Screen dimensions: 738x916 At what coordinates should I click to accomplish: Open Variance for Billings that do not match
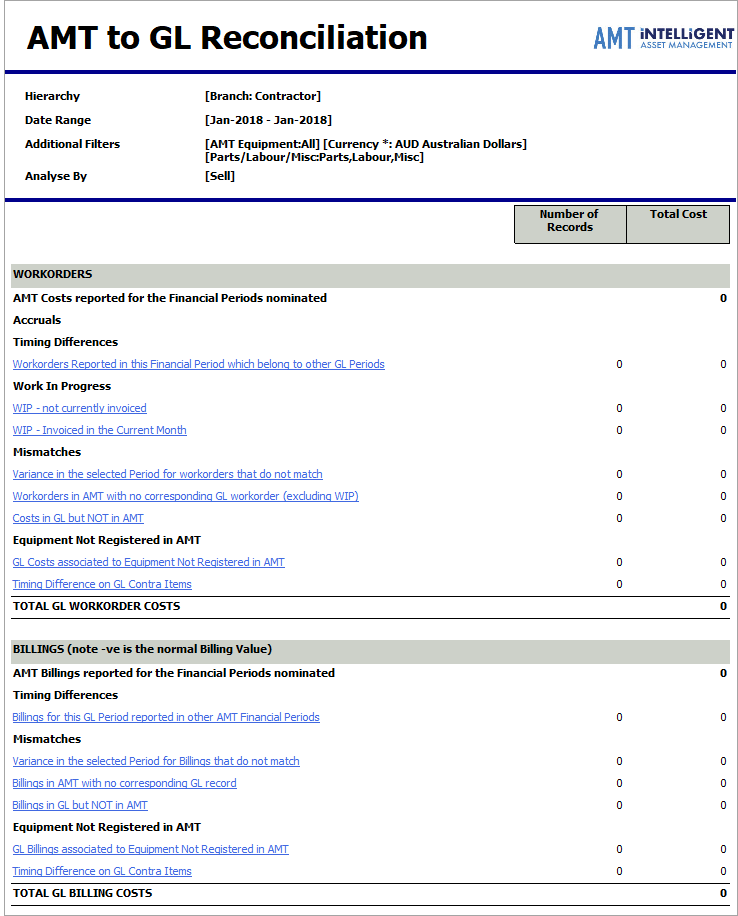tap(156, 761)
